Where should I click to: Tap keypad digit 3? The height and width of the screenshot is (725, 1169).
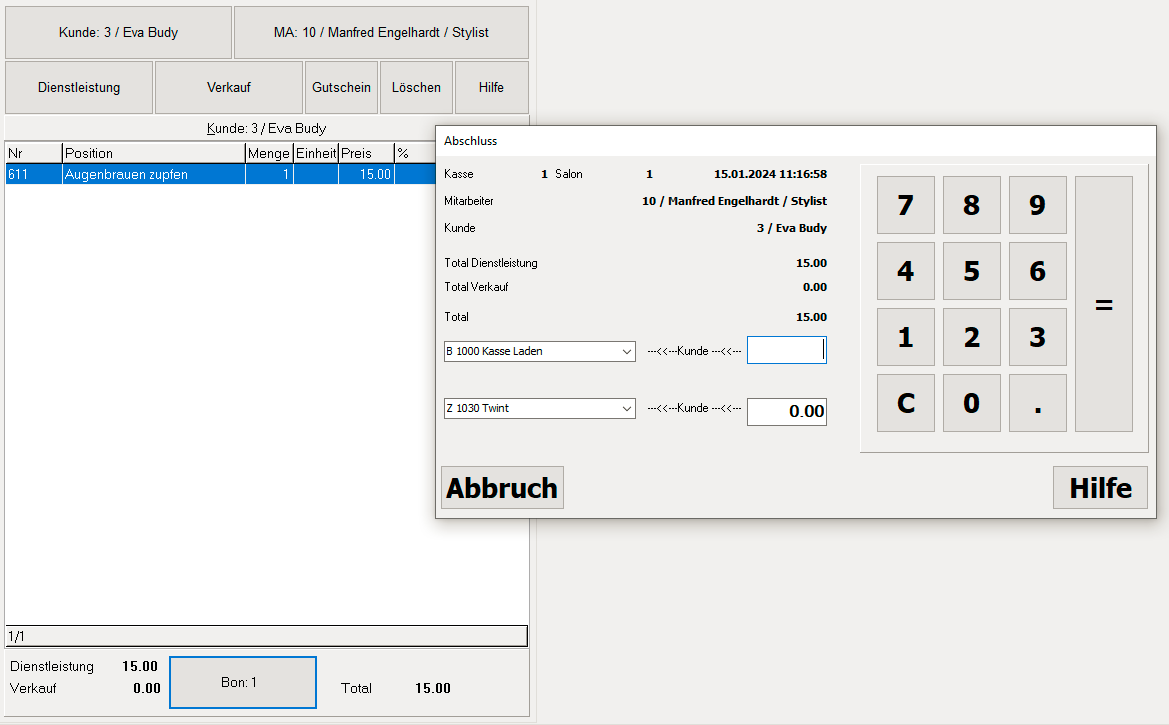coord(1038,337)
